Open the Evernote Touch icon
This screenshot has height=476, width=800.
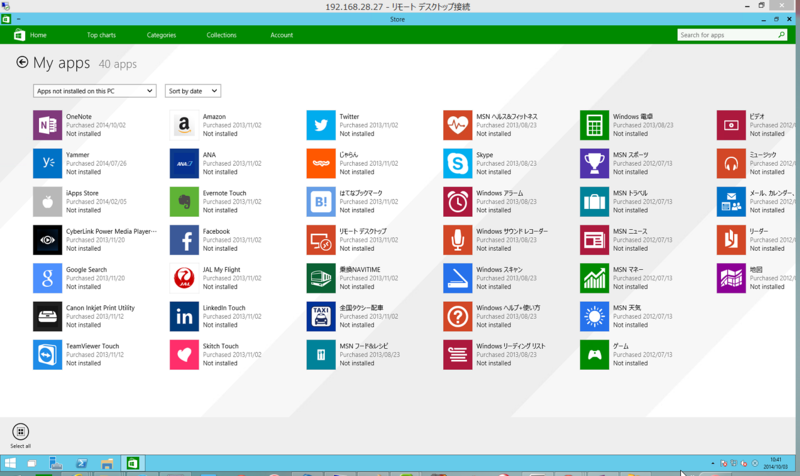pos(184,202)
